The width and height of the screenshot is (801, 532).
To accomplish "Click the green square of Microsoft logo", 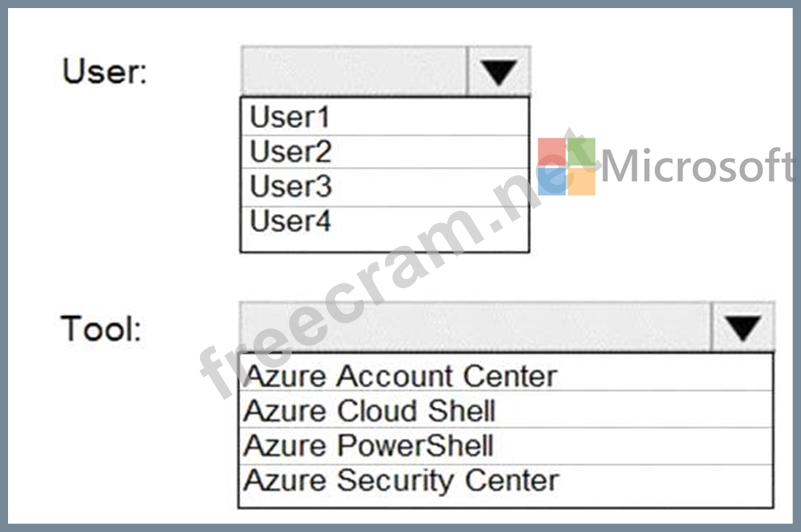I will 582,152.
